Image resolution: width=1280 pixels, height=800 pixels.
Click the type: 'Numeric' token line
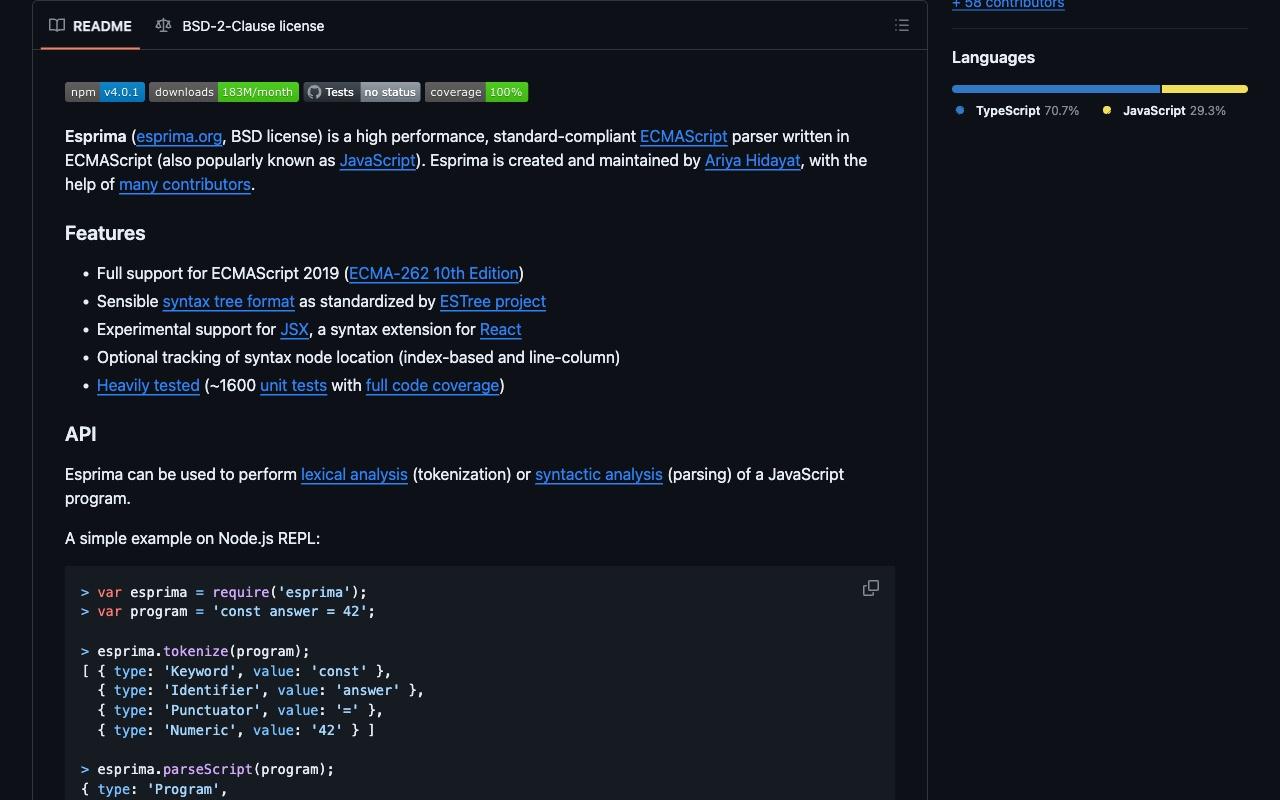[x=236, y=730]
